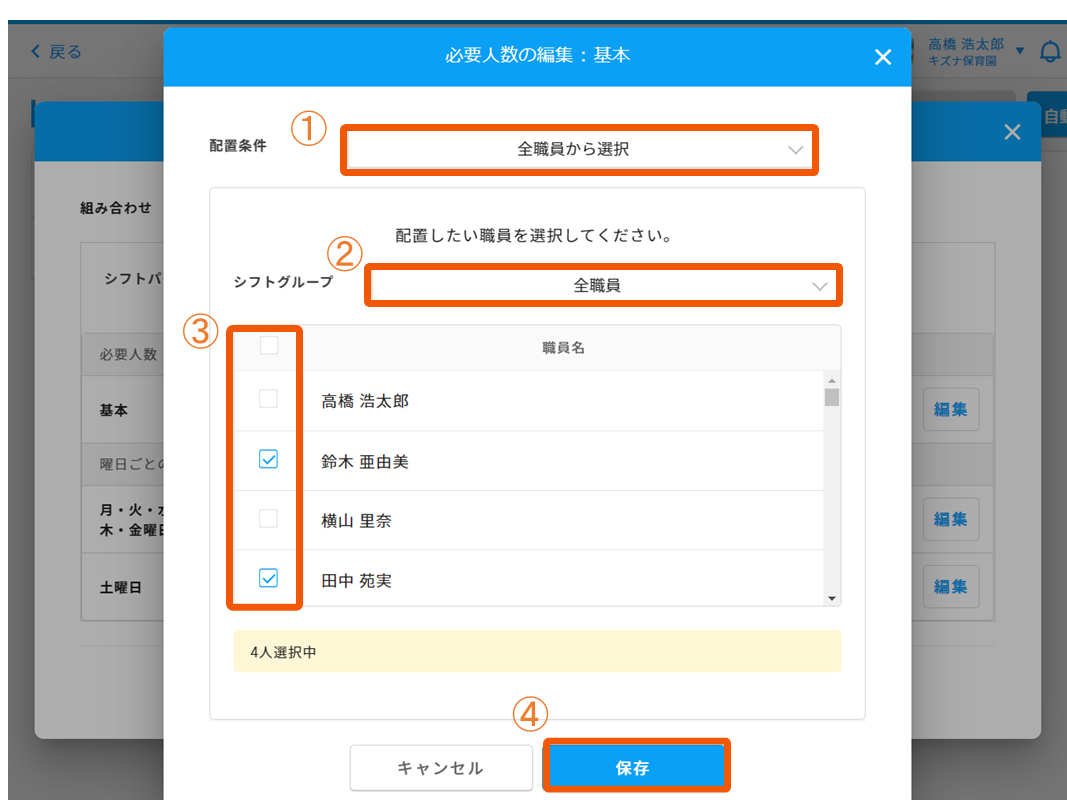Click scrollbar up arrow in staff list
1067x800 pixels.
pyautogui.click(x=831, y=380)
